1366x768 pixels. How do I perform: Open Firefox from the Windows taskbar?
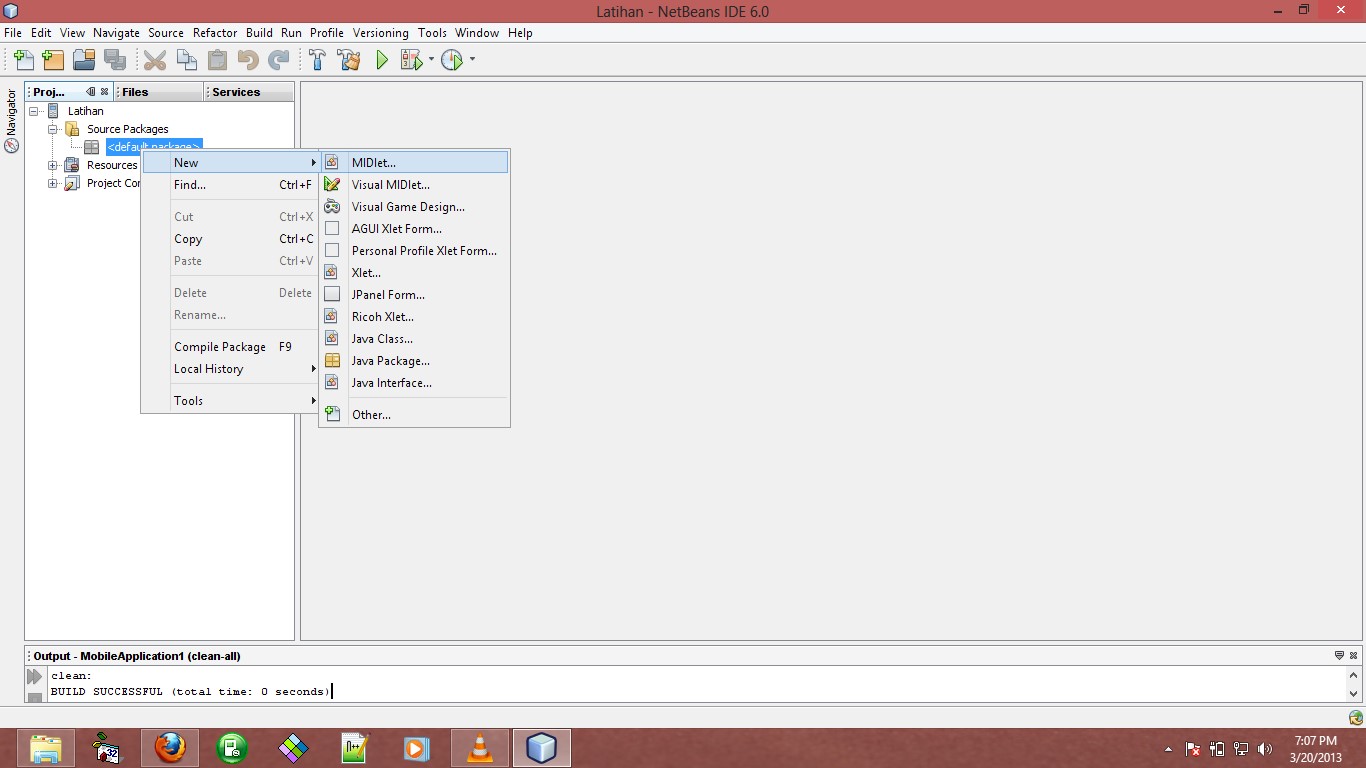pyautogui.click(x=170, y=748)
